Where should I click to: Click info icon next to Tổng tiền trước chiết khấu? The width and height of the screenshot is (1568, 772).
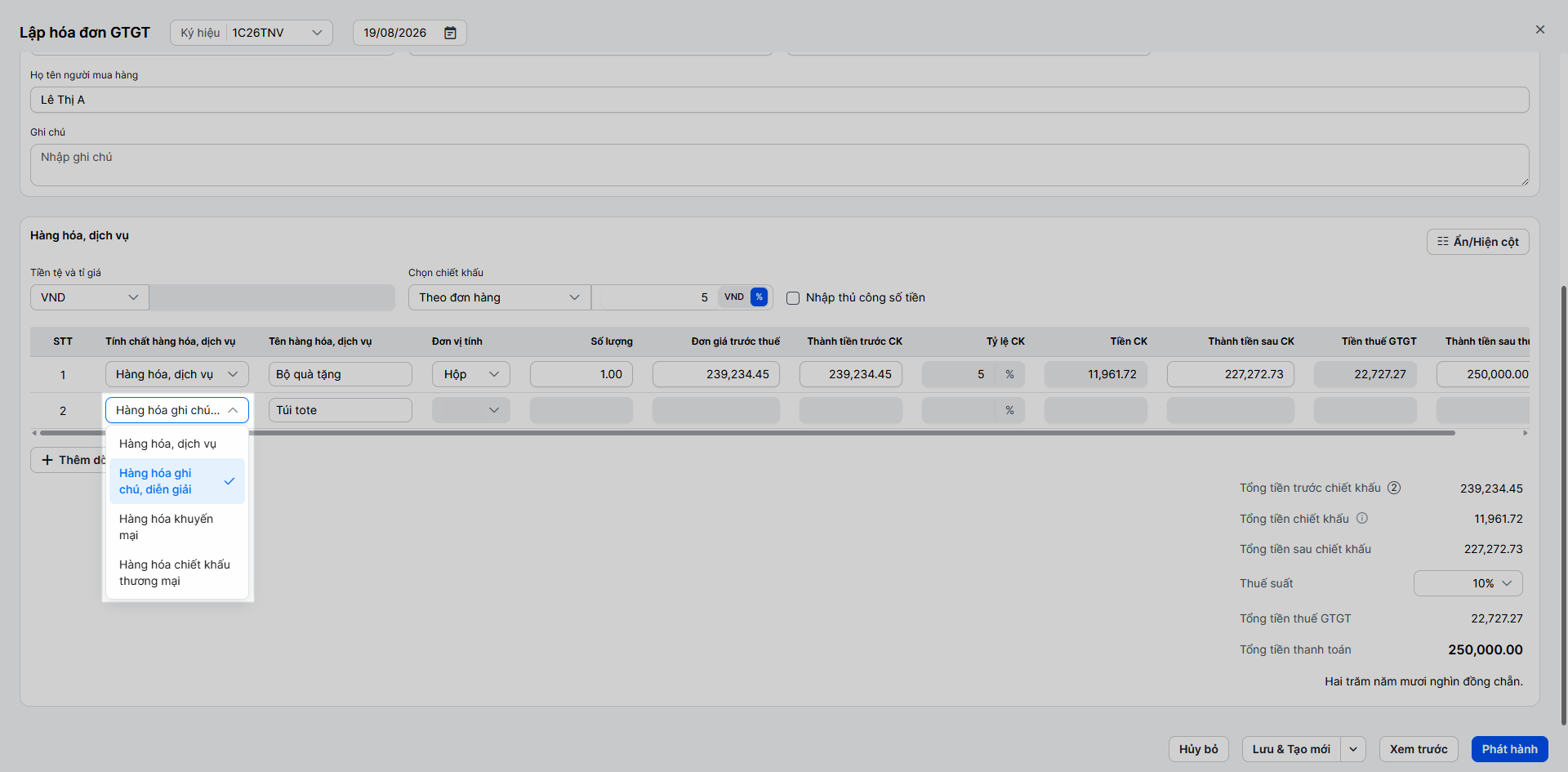[x=1394, y=488]
